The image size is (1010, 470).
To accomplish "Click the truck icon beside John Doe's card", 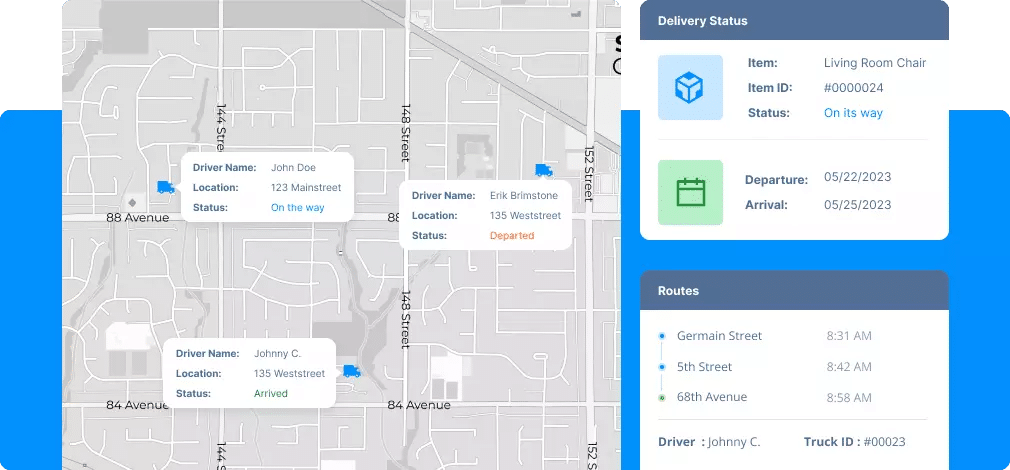I will click(x=166, y=187).
